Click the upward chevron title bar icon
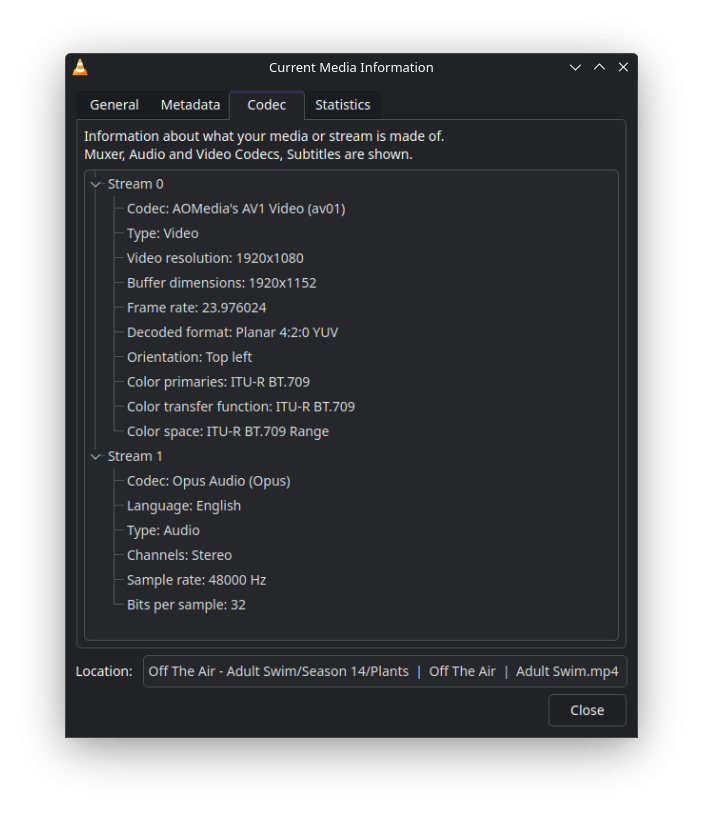This screenshot has height=815, width=703. [599, 68]
